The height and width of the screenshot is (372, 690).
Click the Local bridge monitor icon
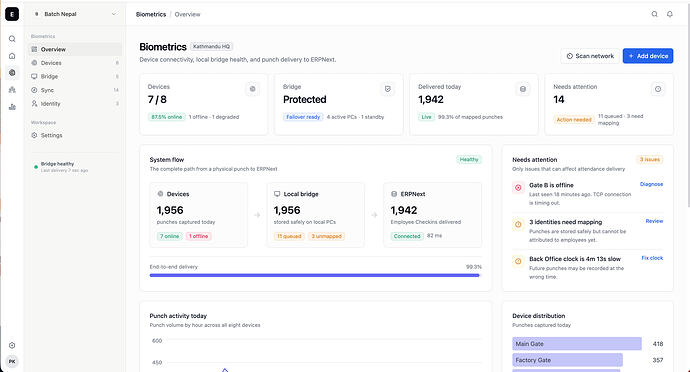pos(277,194)
